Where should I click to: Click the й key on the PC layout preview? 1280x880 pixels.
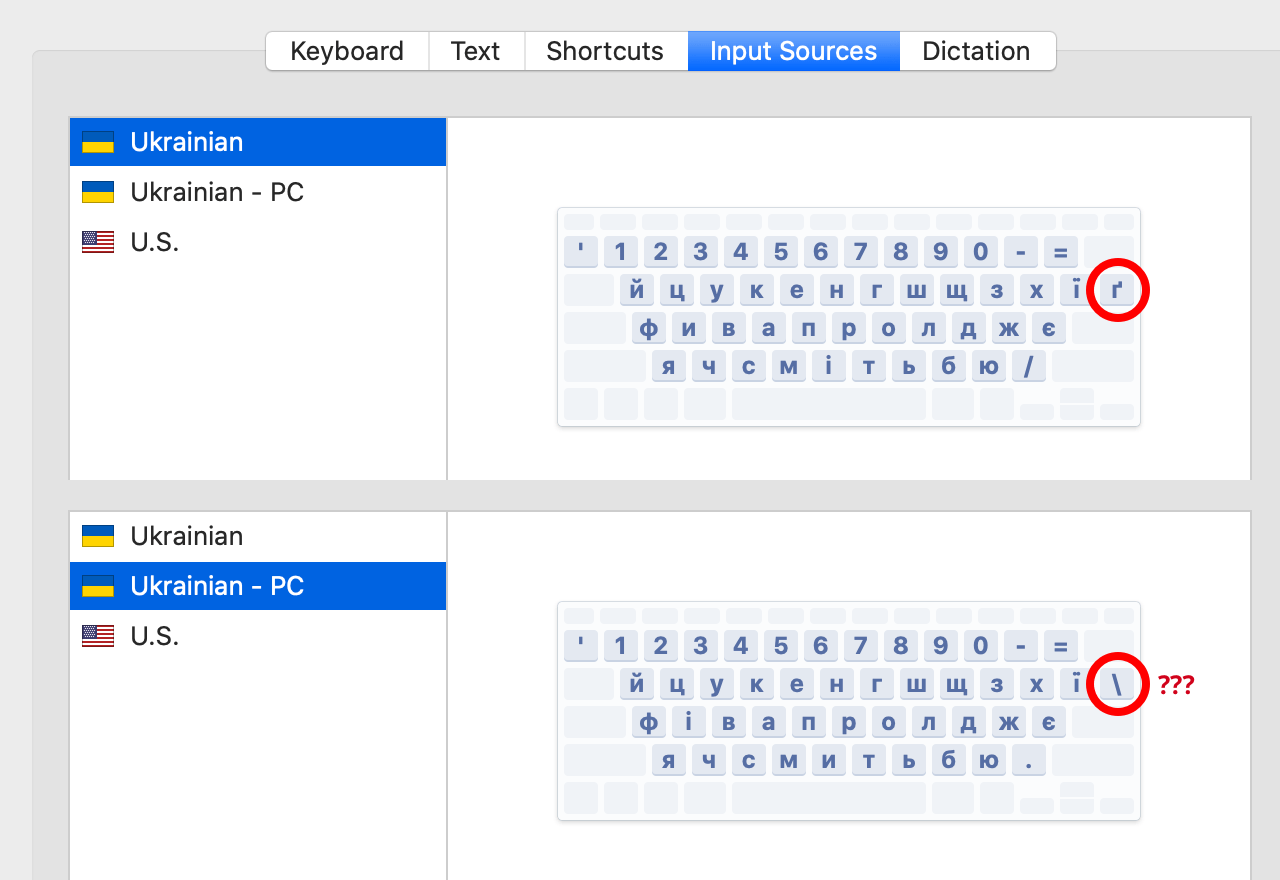(638, 684)
